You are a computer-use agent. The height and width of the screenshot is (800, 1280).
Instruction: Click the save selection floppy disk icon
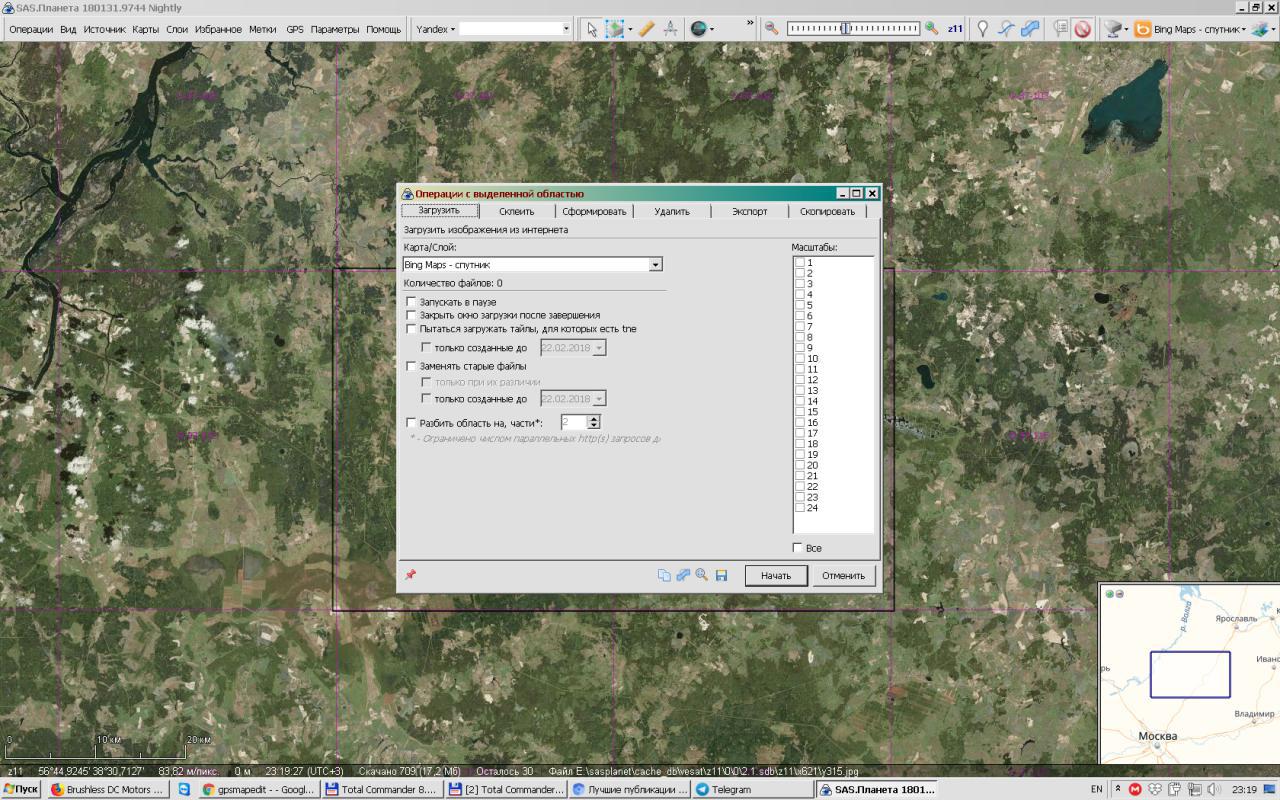(721, 575)
